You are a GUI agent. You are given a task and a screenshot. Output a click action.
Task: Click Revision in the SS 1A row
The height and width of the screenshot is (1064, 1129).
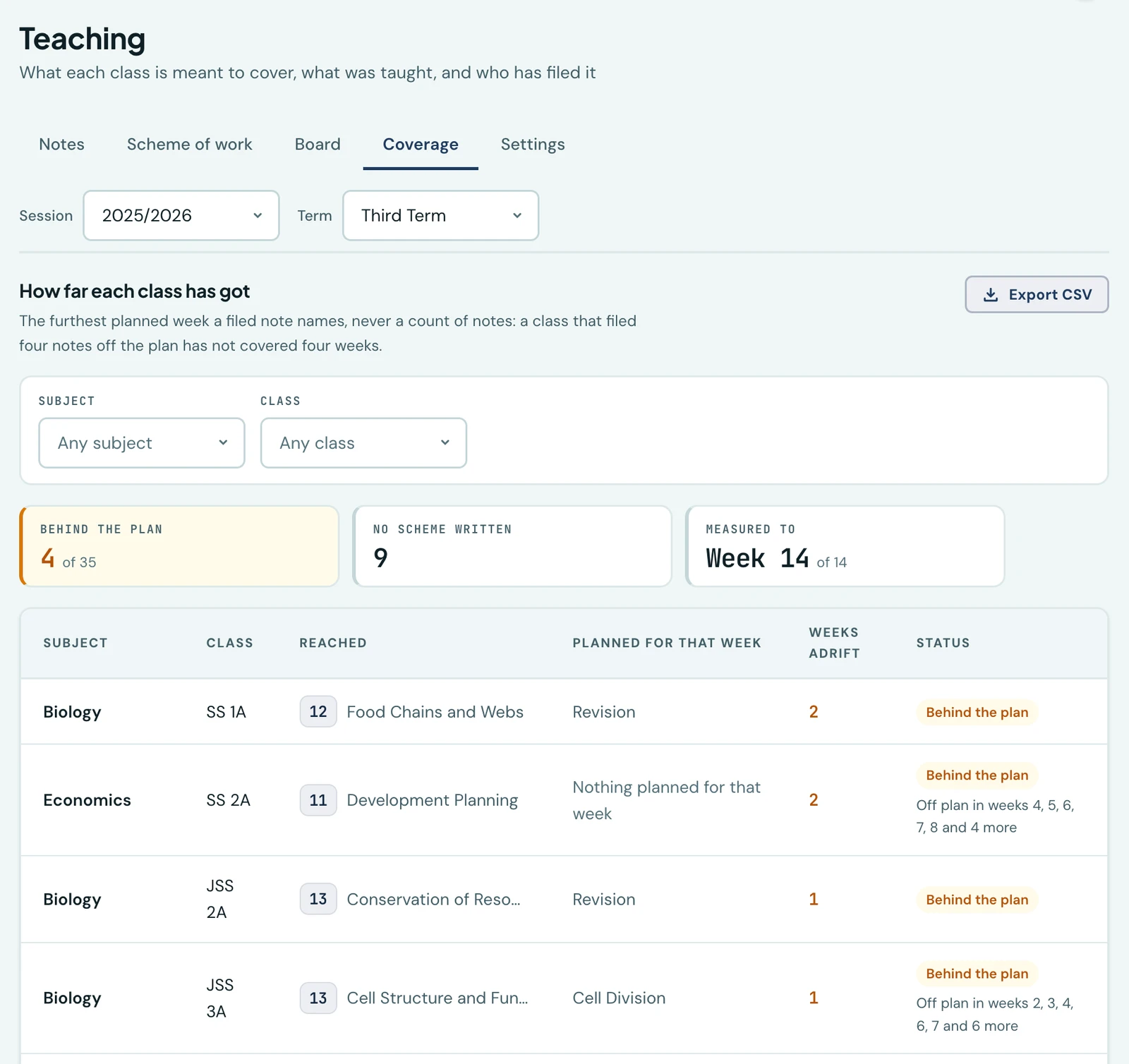(604, 712)
